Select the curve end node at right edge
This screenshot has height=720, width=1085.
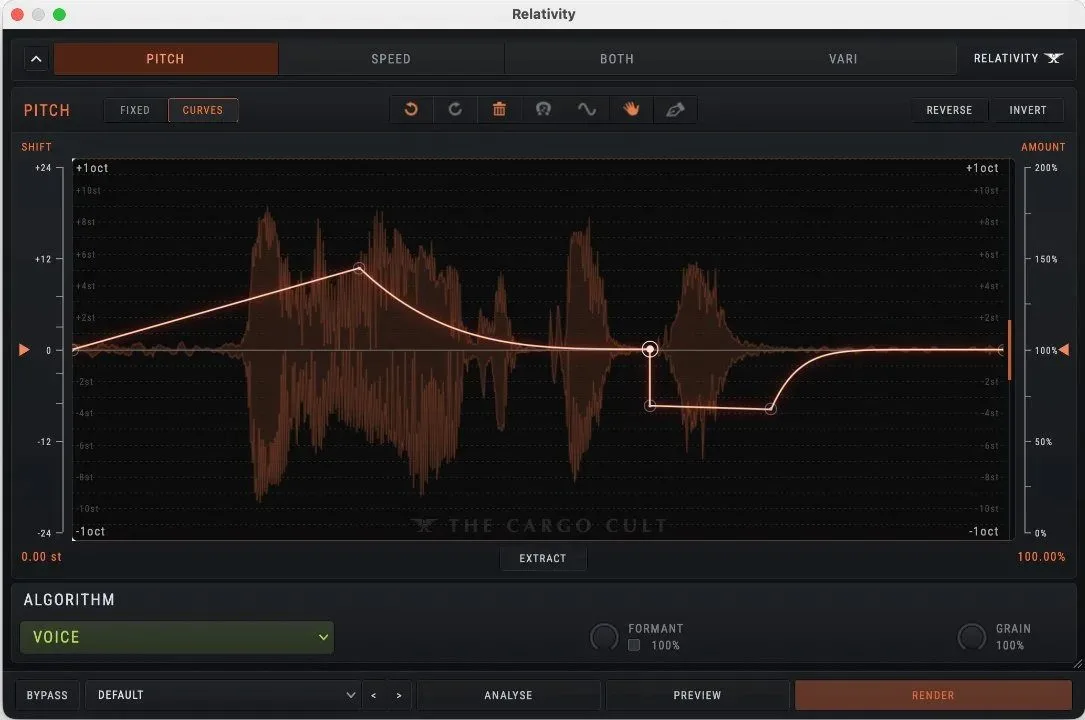(x=1001, y=350)
